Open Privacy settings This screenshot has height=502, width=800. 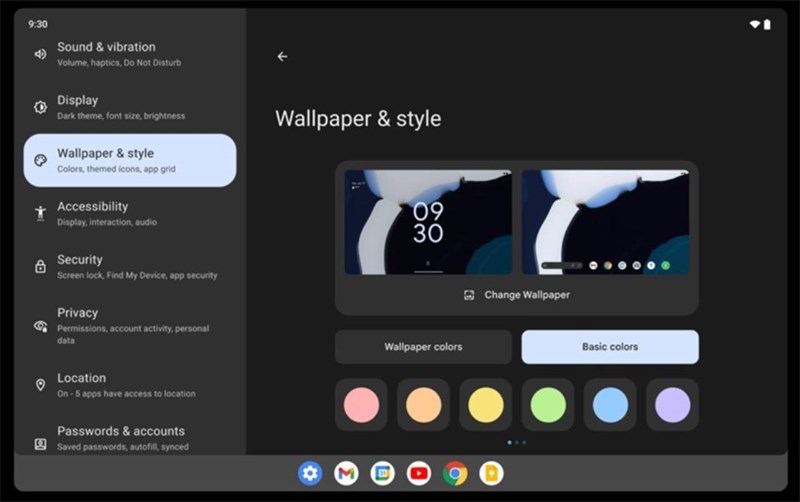(x=130, y=325)
